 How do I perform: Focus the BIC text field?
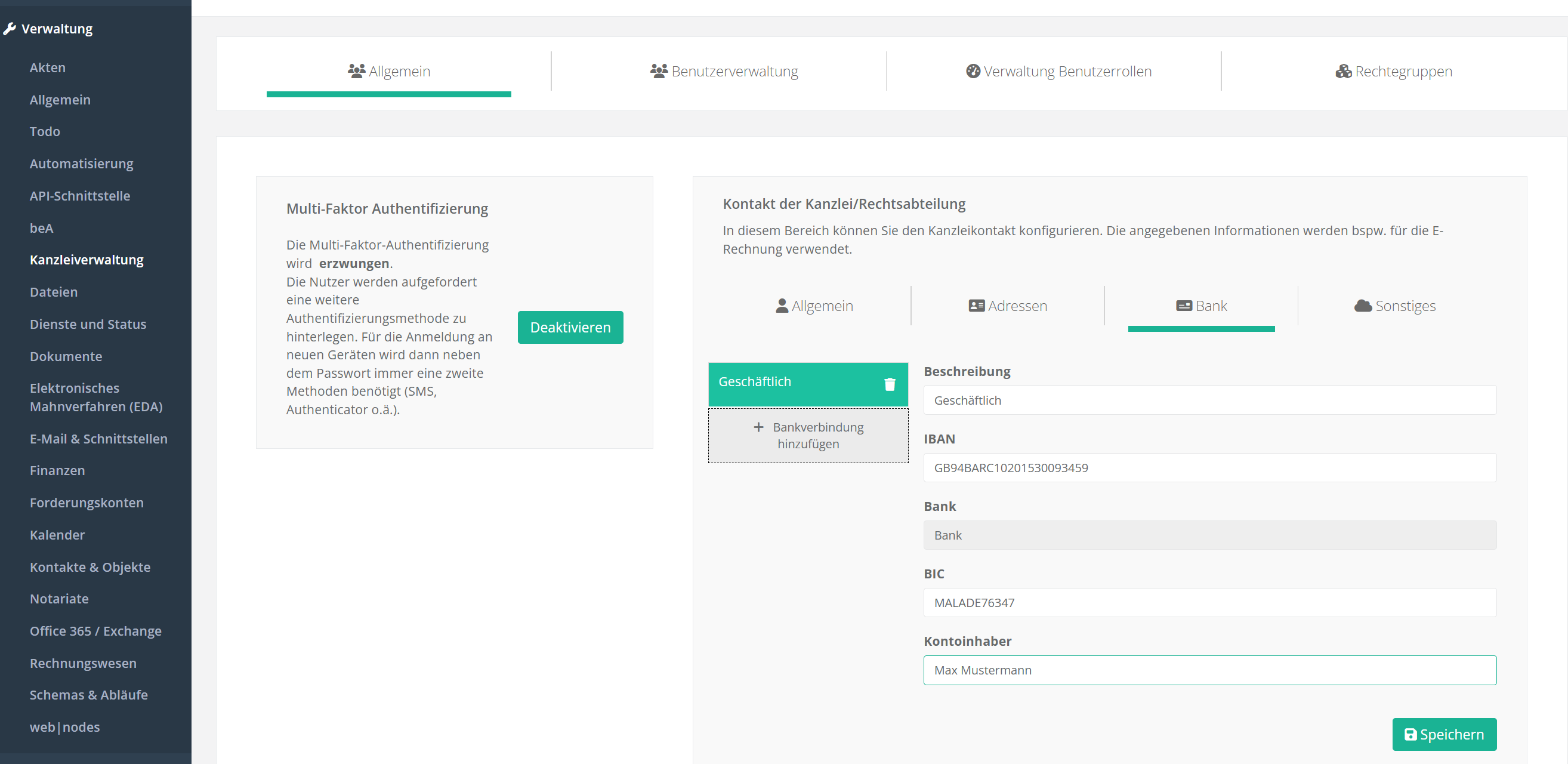pos(1209,603)
